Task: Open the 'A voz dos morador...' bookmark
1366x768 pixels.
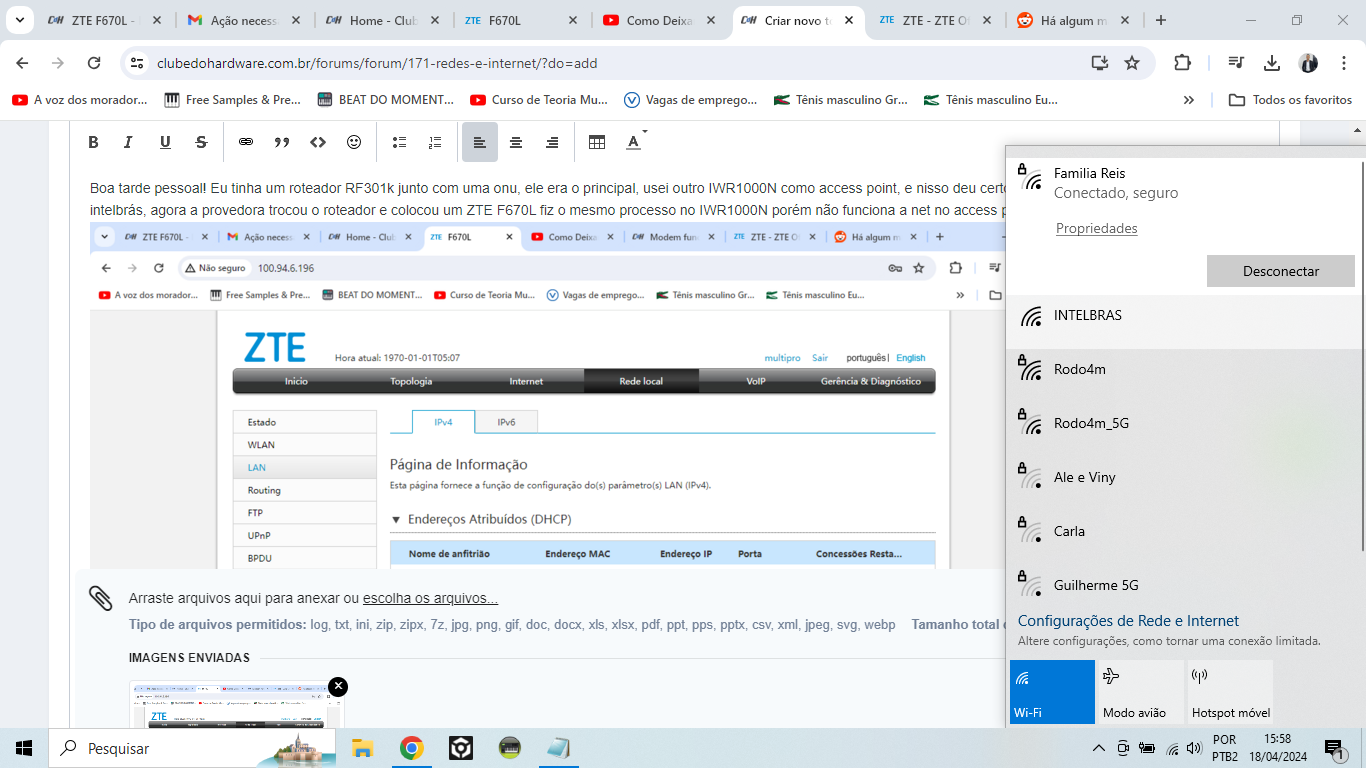Action: click(80, 100)
